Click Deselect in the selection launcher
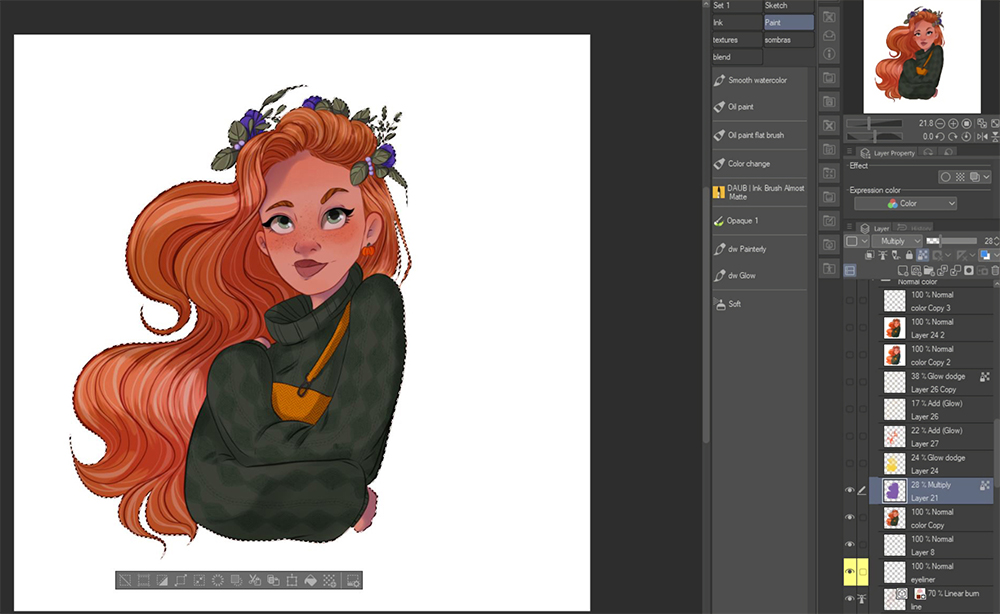This screenshot has width=1000, height=614. pos(124,580)
